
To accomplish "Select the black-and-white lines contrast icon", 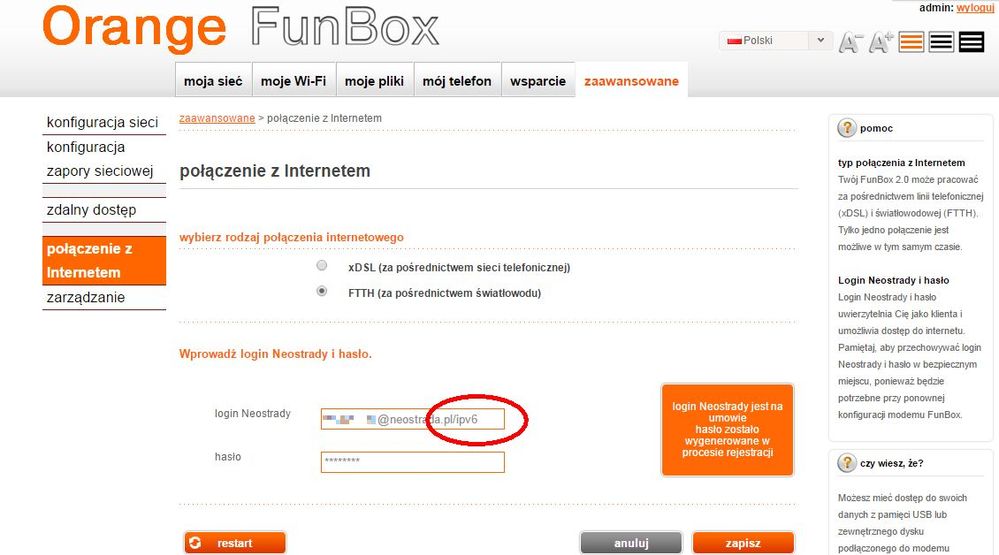I will pyautogui.click(x=941, y=42).
